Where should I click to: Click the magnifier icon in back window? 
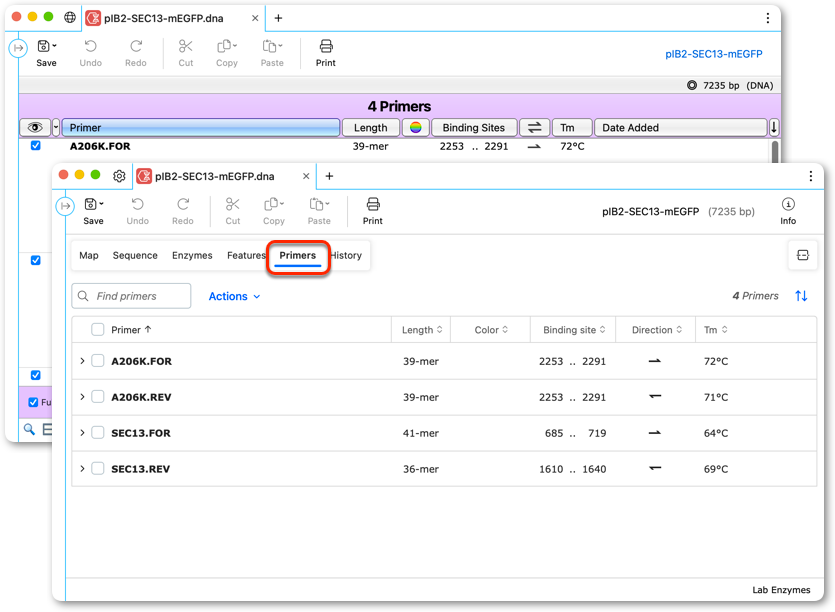coord(29,429)
